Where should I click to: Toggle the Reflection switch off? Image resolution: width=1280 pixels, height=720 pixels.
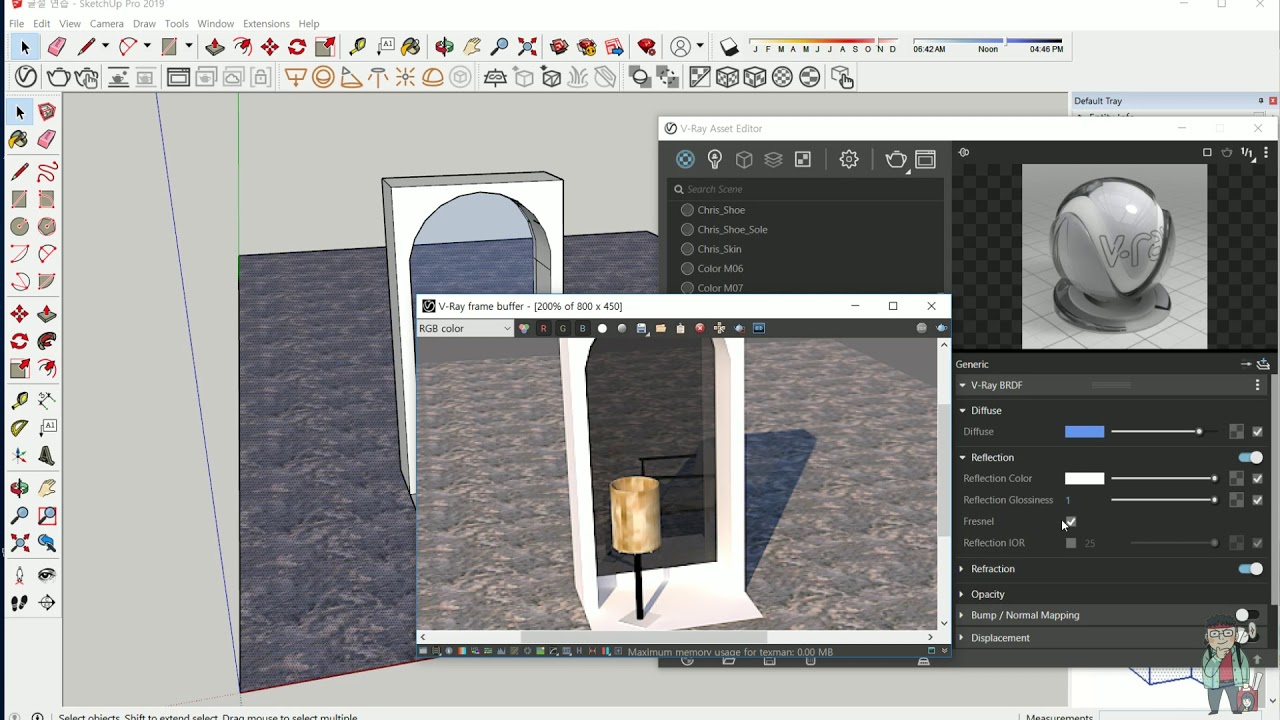pyautogui.click(x=1250, y=457)
